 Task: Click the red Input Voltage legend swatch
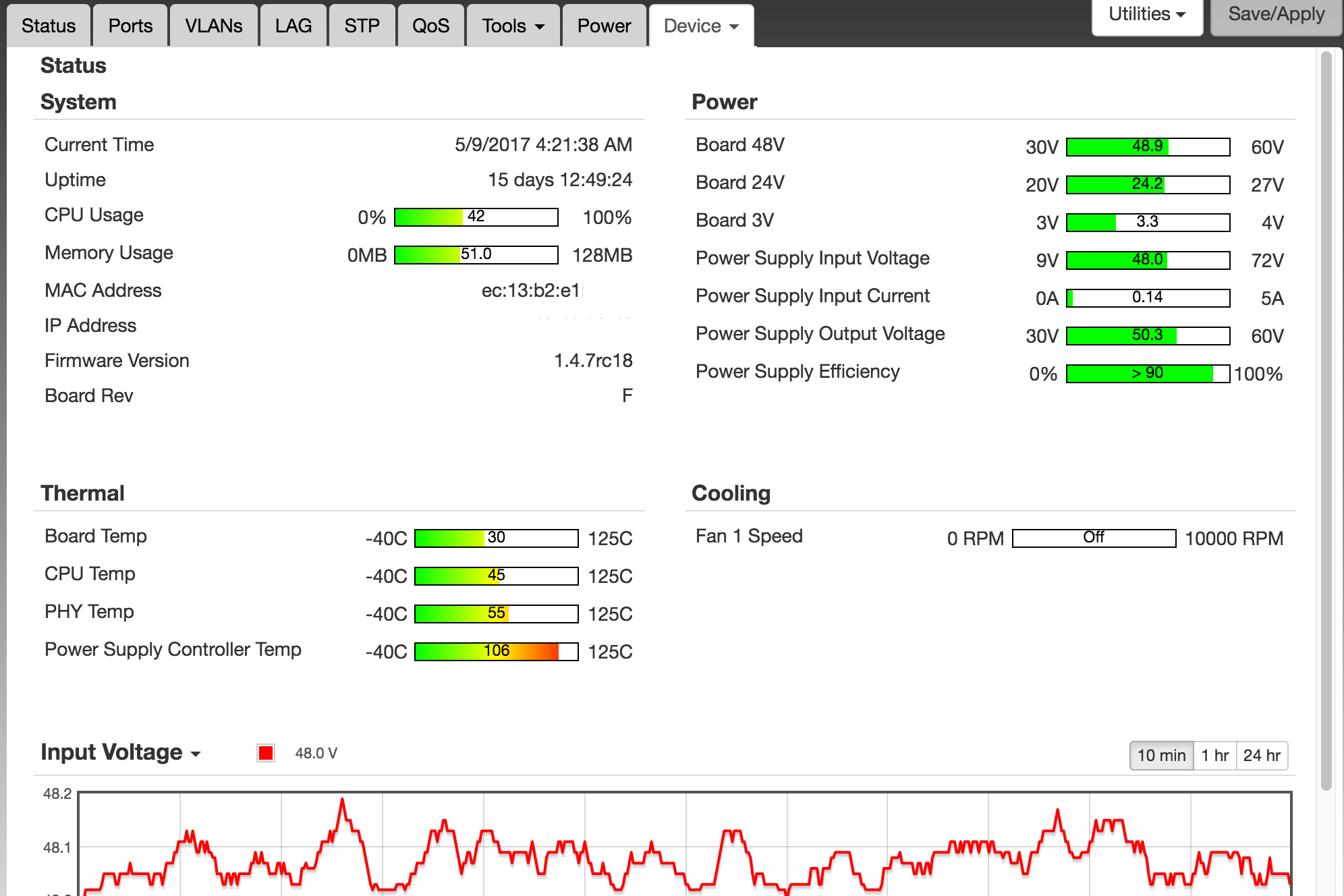point(266,753)
